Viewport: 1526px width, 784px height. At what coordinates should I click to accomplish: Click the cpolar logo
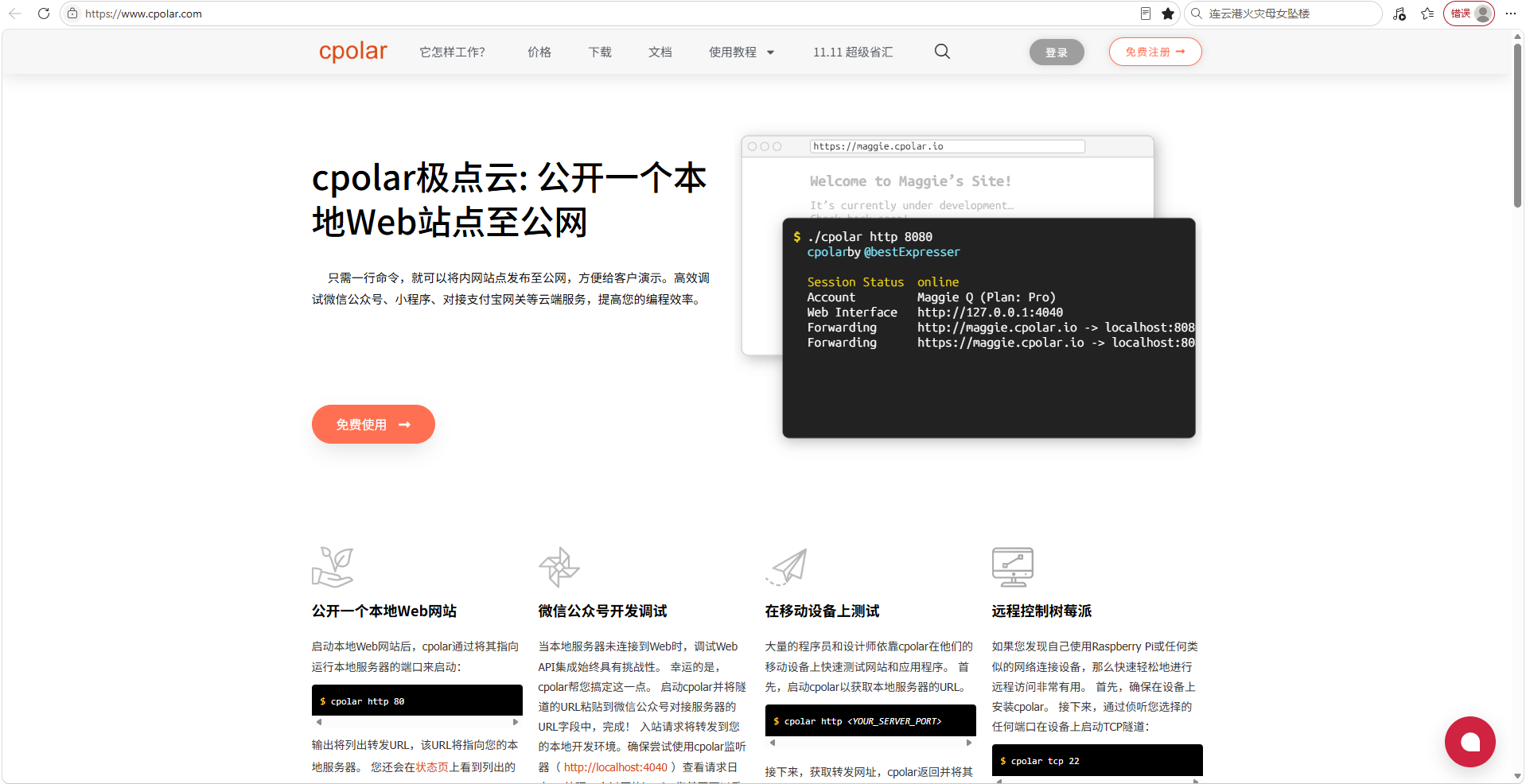pos(353,52)
